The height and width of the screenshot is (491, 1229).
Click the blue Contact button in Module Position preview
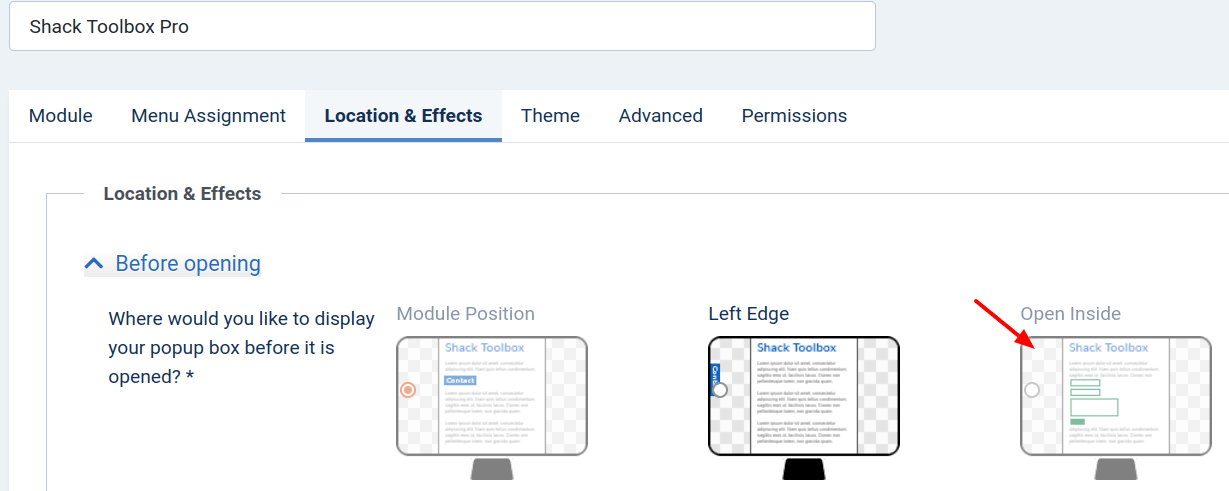(460, 381)
